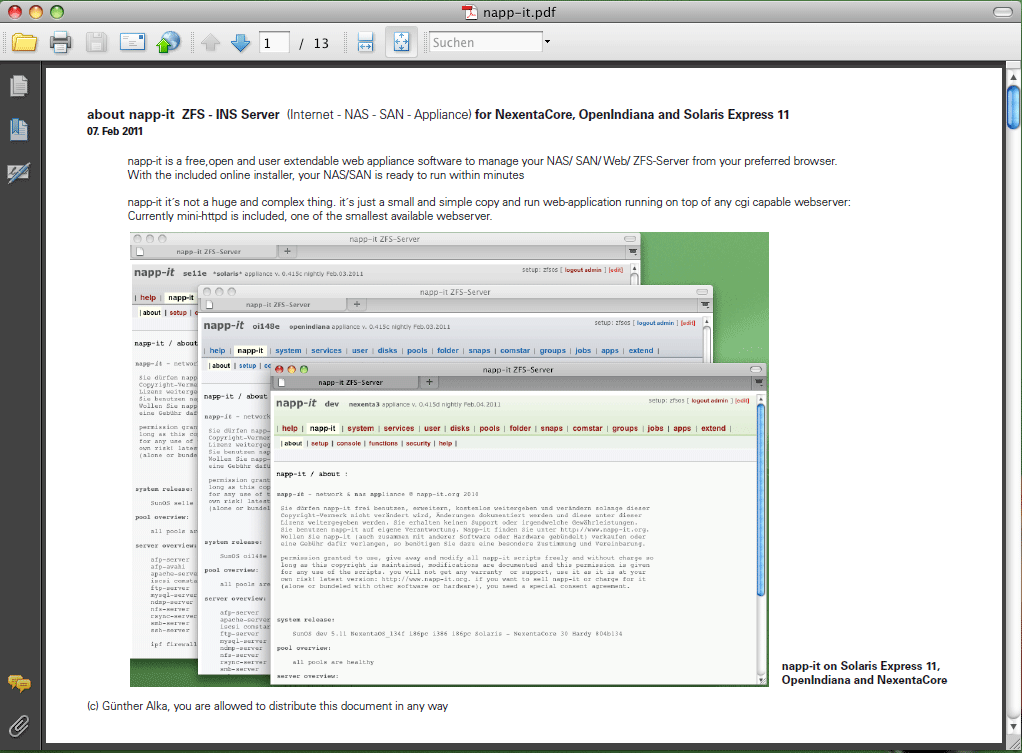Click the previous page up arrow
Screen dimensions: 1022x753
[x=210, y=43]
